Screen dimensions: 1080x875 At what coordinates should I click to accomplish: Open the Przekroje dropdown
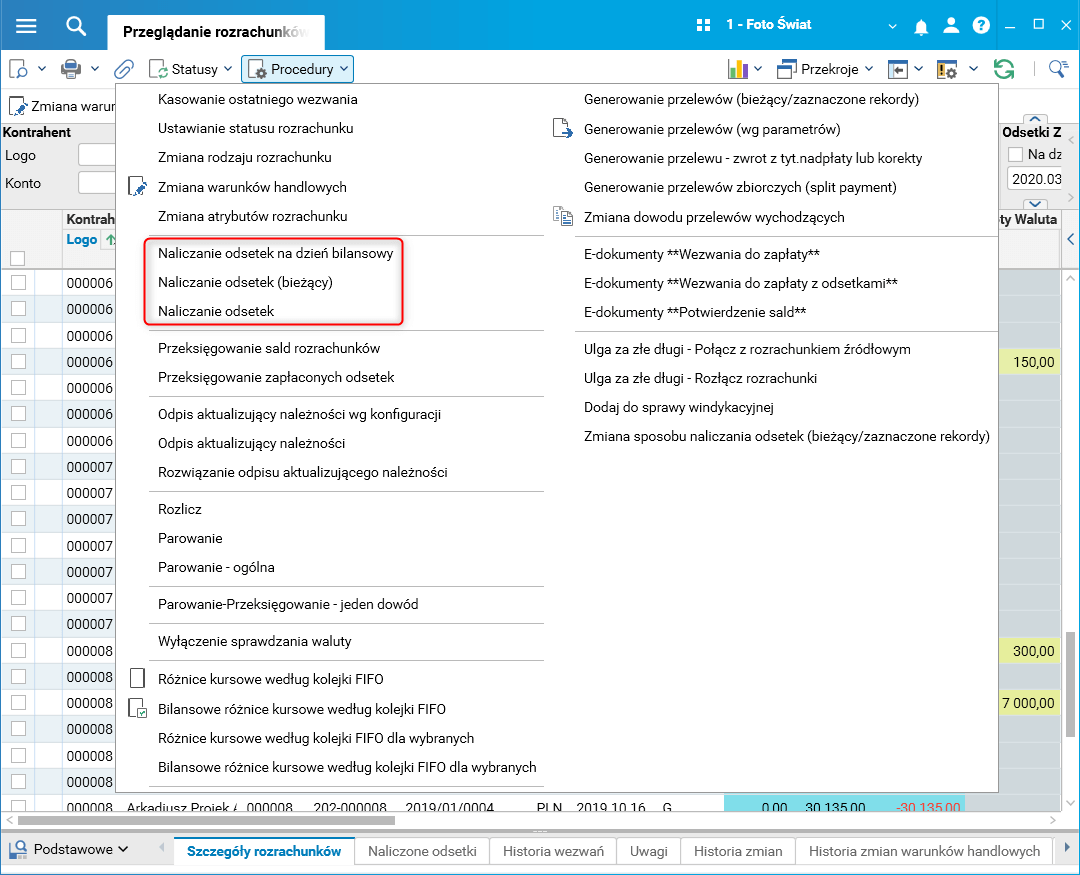coord(825,69)
